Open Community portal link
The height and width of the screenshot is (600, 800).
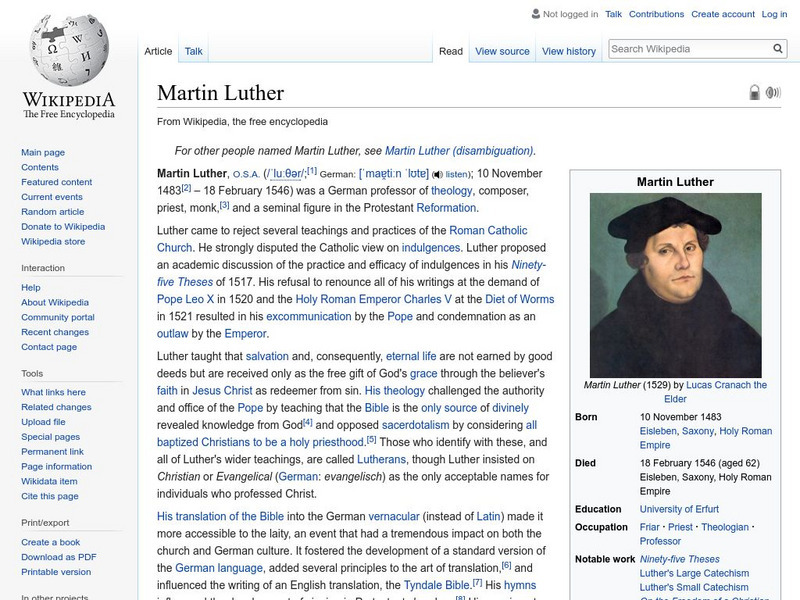point(58,317)
